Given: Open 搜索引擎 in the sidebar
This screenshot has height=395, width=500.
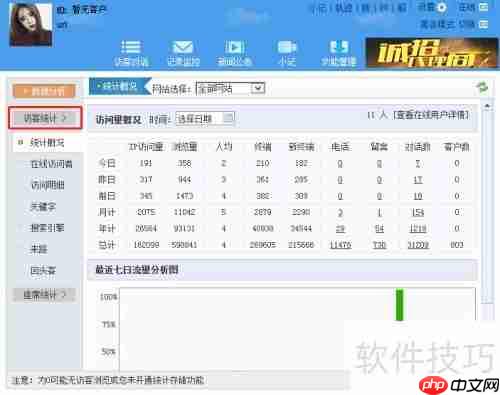Looking at the screenshot, I should [47, 228].
